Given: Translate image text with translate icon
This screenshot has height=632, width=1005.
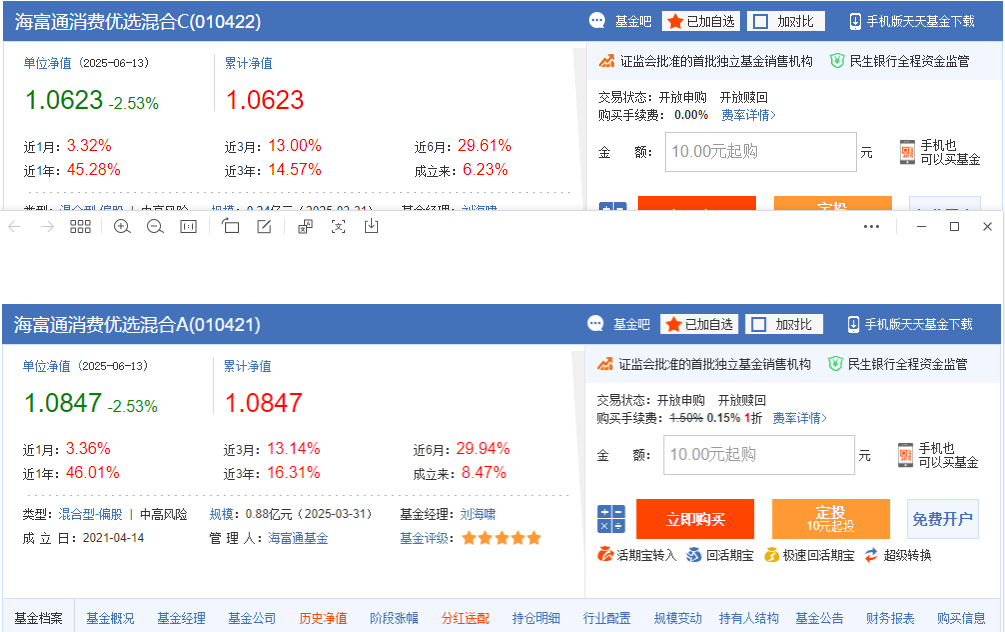Looking at the screenshot, I should 306,226.
